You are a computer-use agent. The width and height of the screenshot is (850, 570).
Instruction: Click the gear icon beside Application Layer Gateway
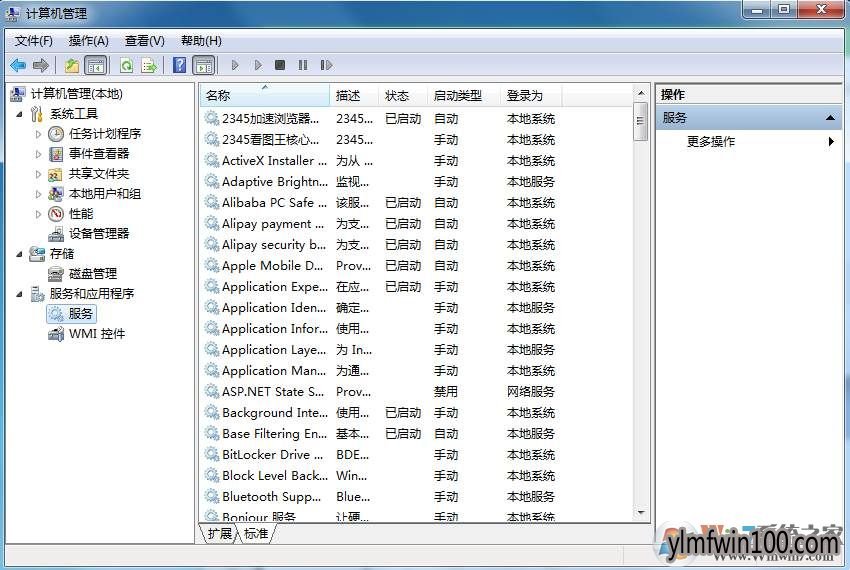click(211, 349)
